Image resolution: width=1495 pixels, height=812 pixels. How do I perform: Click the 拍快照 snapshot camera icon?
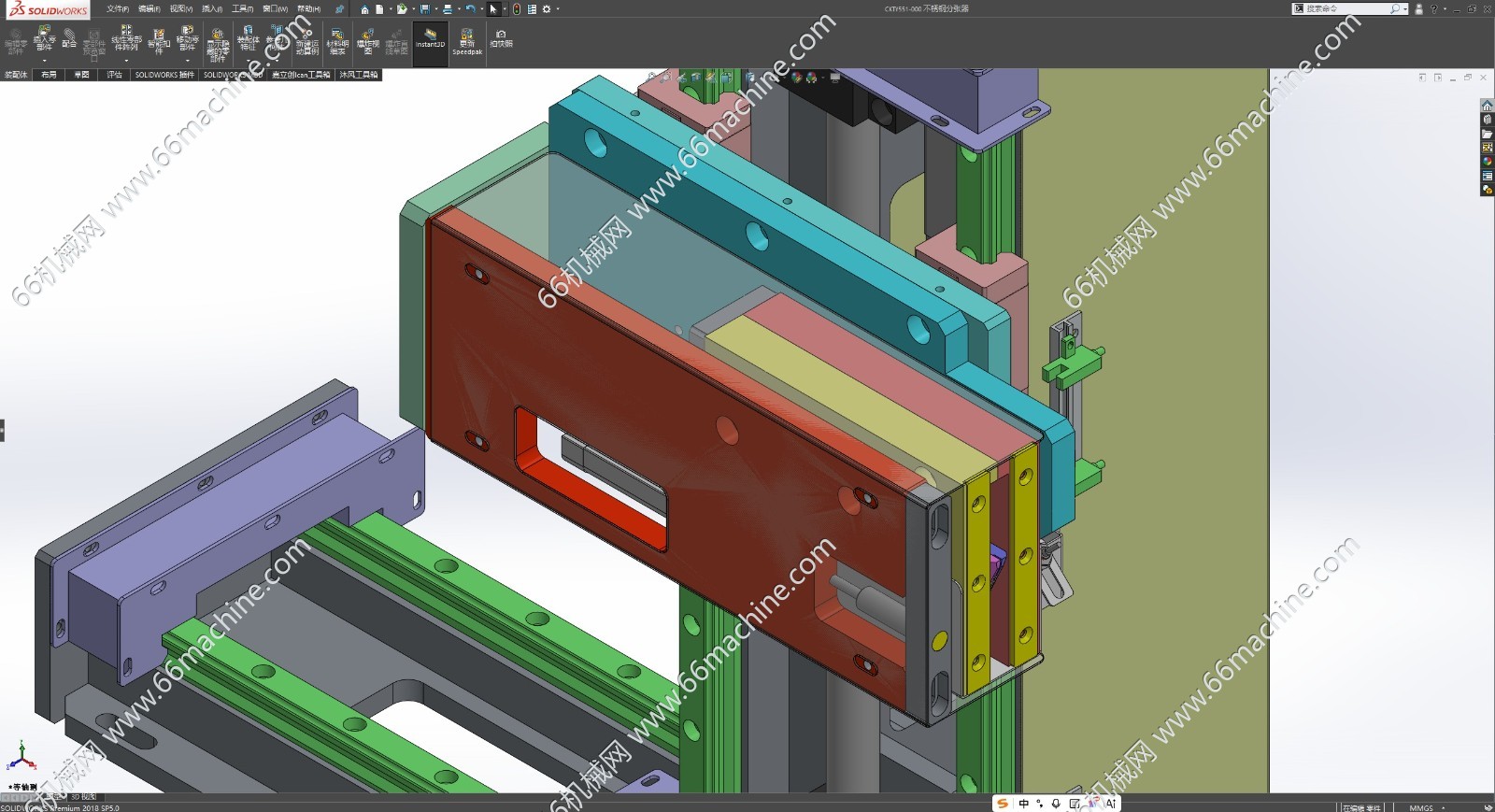pos(501,38)
